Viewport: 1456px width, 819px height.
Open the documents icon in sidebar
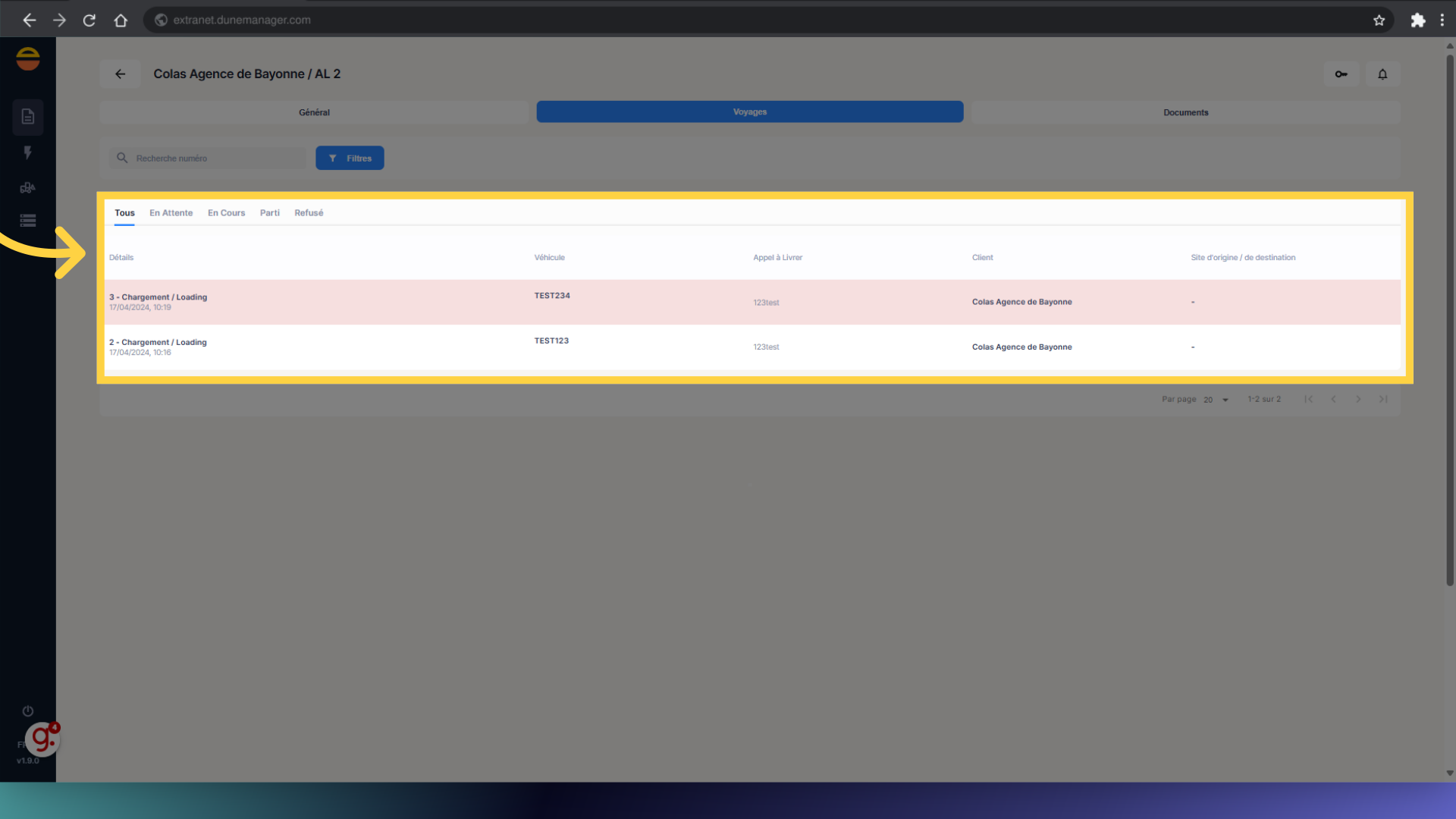click(28, 117)
